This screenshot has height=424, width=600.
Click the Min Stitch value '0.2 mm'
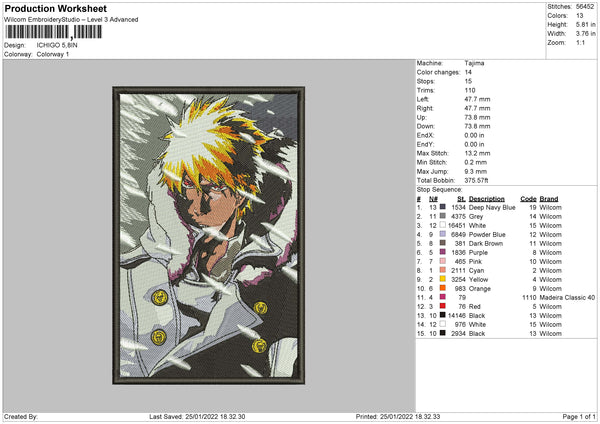click(476, 162)
